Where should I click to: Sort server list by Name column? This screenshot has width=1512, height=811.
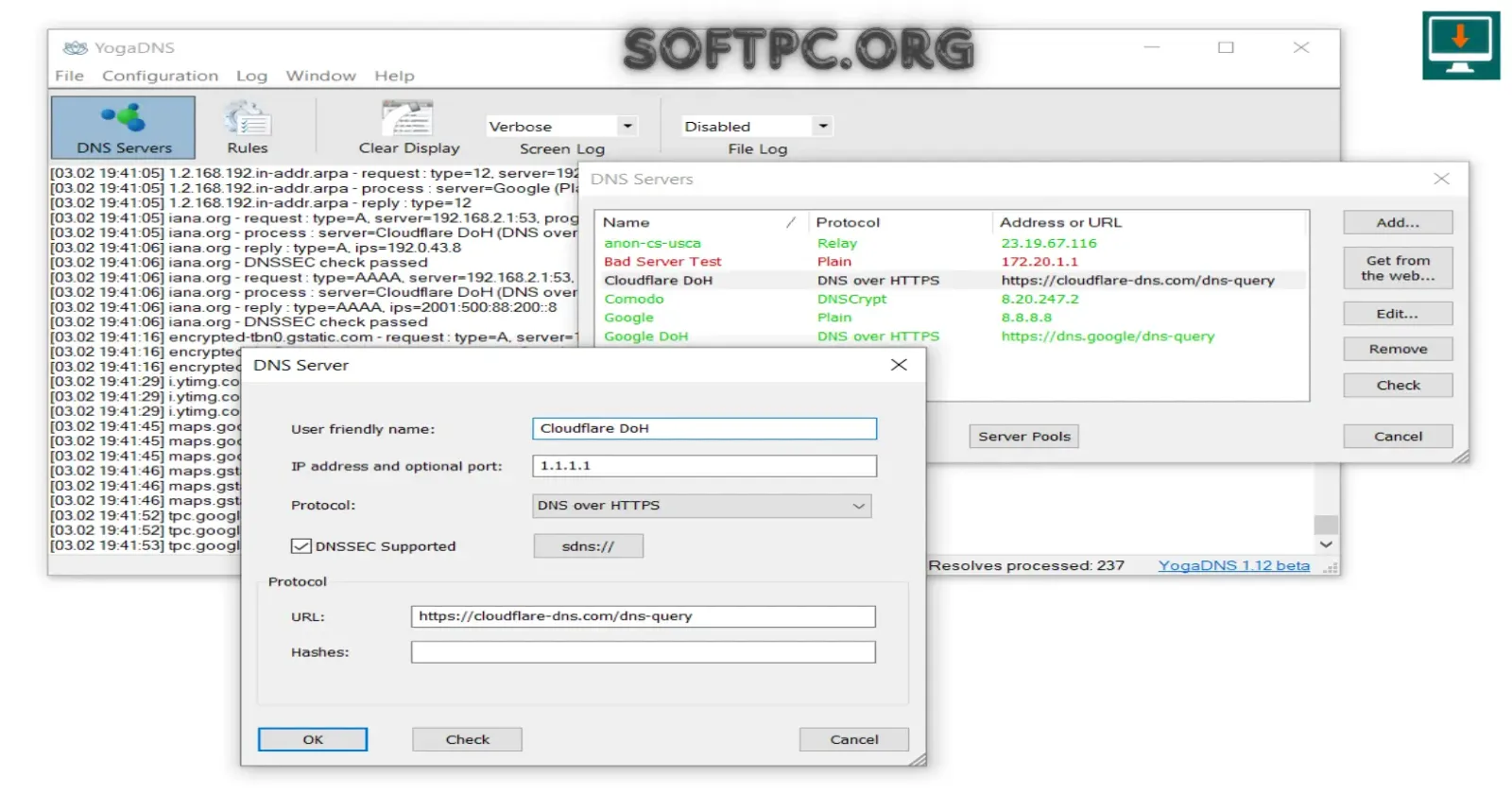click(700, 222)
